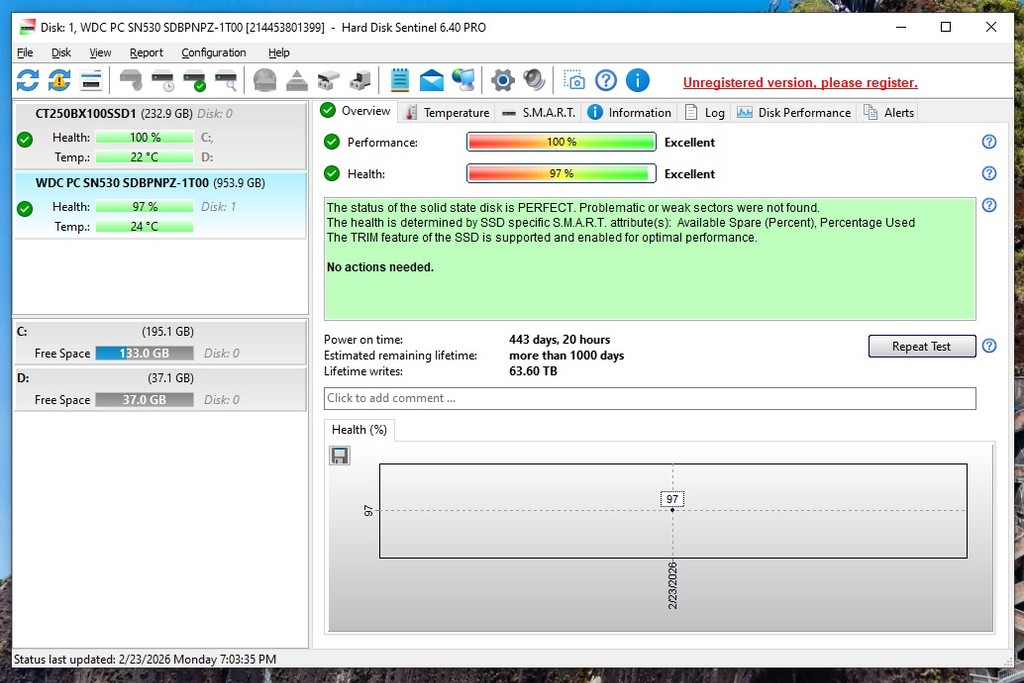This screenshot has width=1024, height=683.
Task: Click the Performance 100 % gradient bar
Action: coord(561,142)
